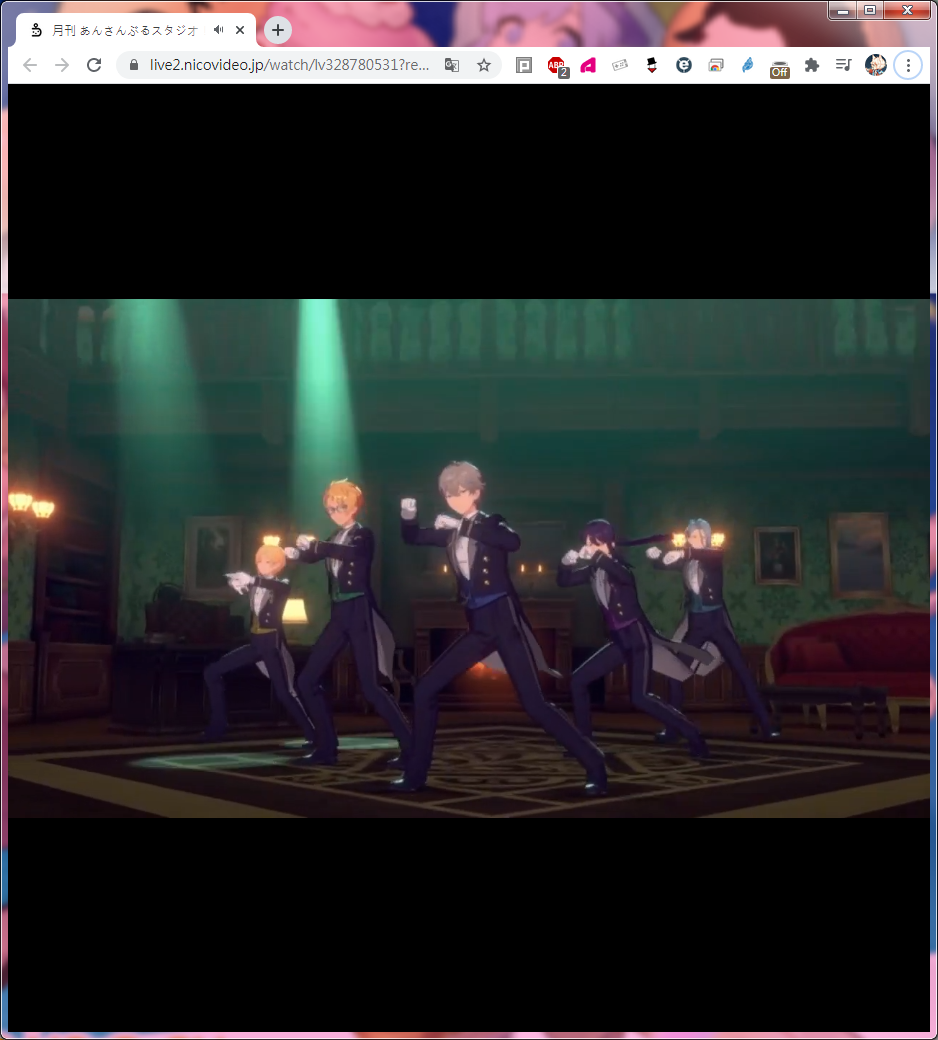Select the 月刊 あんさんぶるスタジオ tab
This screenshot has width=938, height=1040.
[135, 31]
